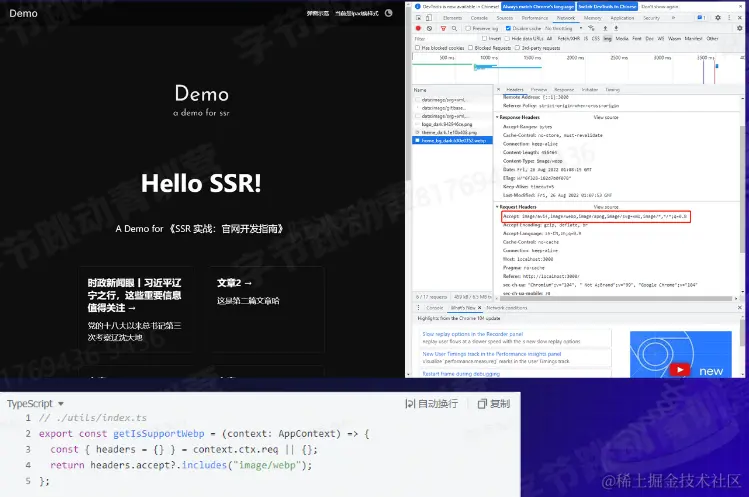This screenshot has height=497, width=749.
Task: Open Network conditions drawer tab
Action: 507,308
